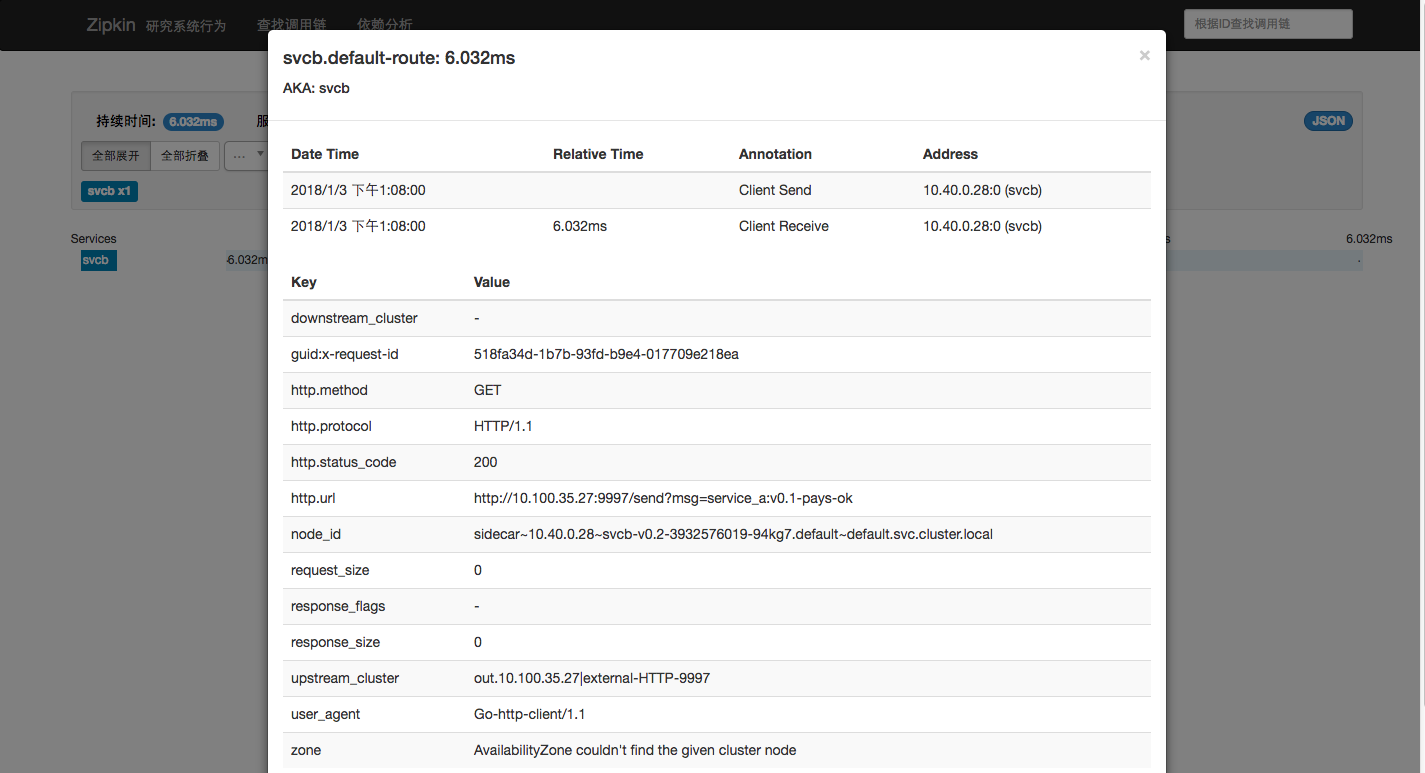Click the node_id sidecar value

[x=733, y=534]
